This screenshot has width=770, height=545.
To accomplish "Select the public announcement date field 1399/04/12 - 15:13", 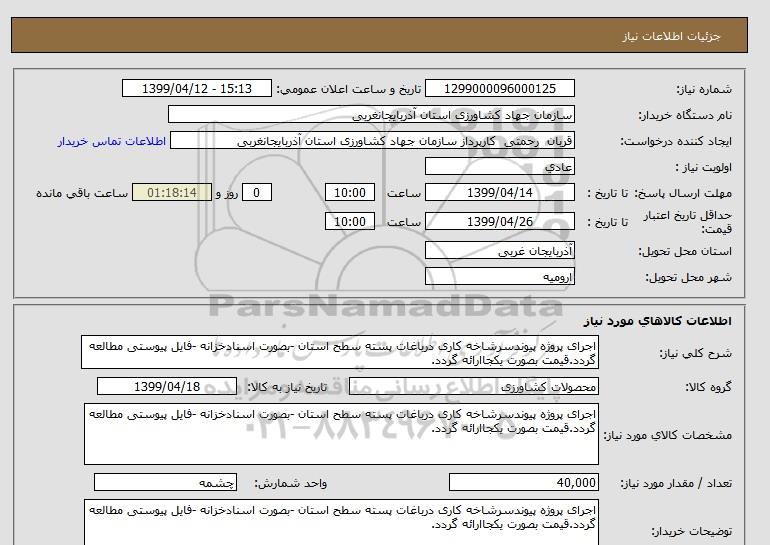I will pos(196,89).
